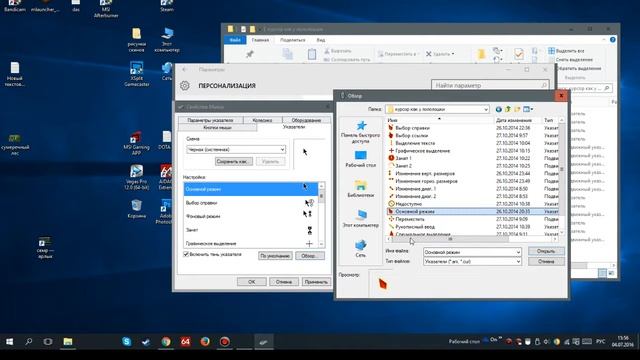Click the Открыть button
The height and width of the screenshot is (360, 640).
pos(546,251)
